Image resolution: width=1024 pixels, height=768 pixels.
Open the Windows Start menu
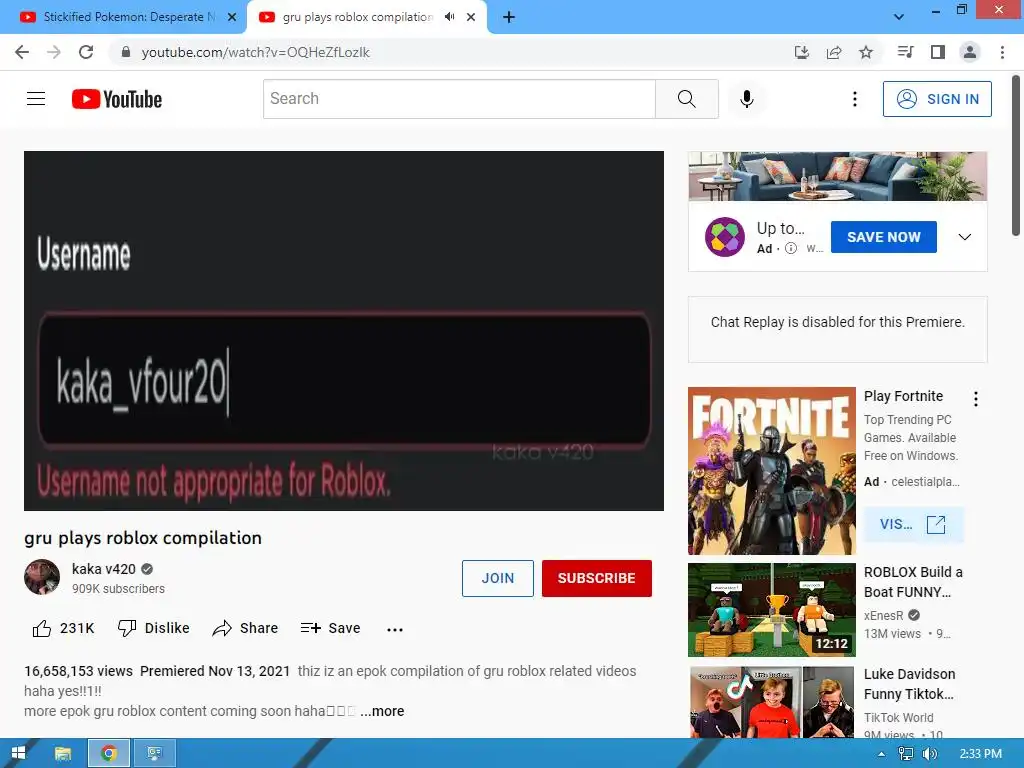click(18, 753)
